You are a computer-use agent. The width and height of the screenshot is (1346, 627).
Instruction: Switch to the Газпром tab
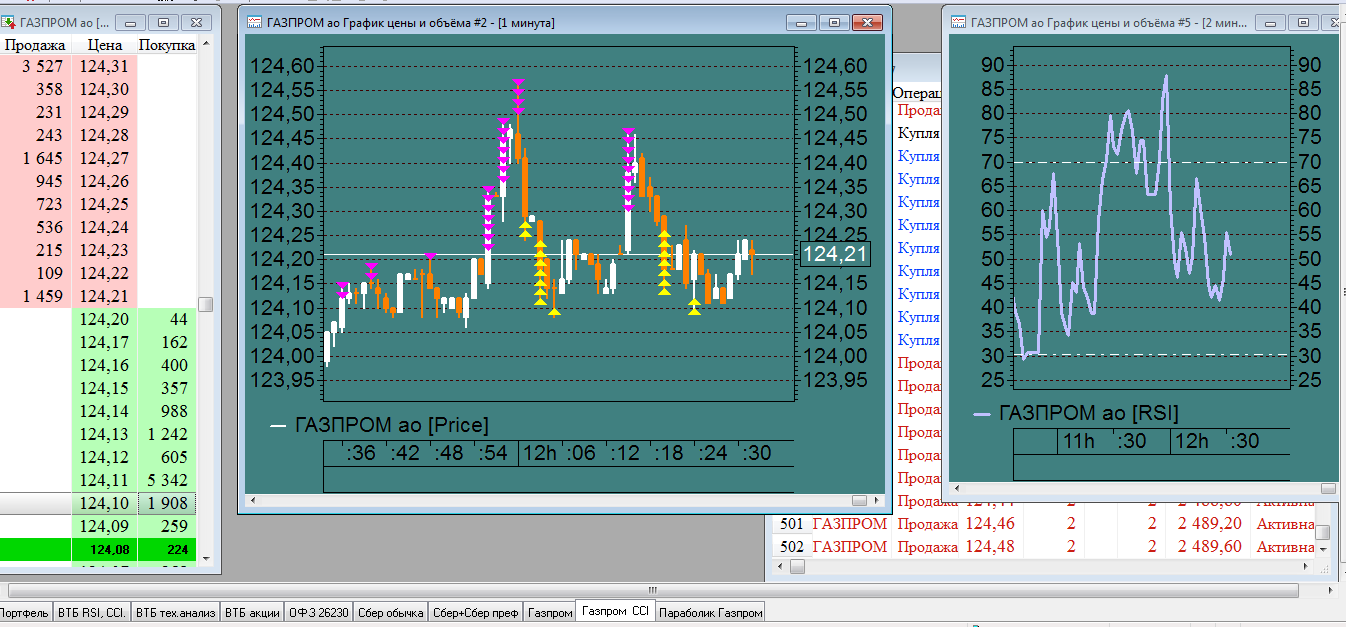coord(550,613)
